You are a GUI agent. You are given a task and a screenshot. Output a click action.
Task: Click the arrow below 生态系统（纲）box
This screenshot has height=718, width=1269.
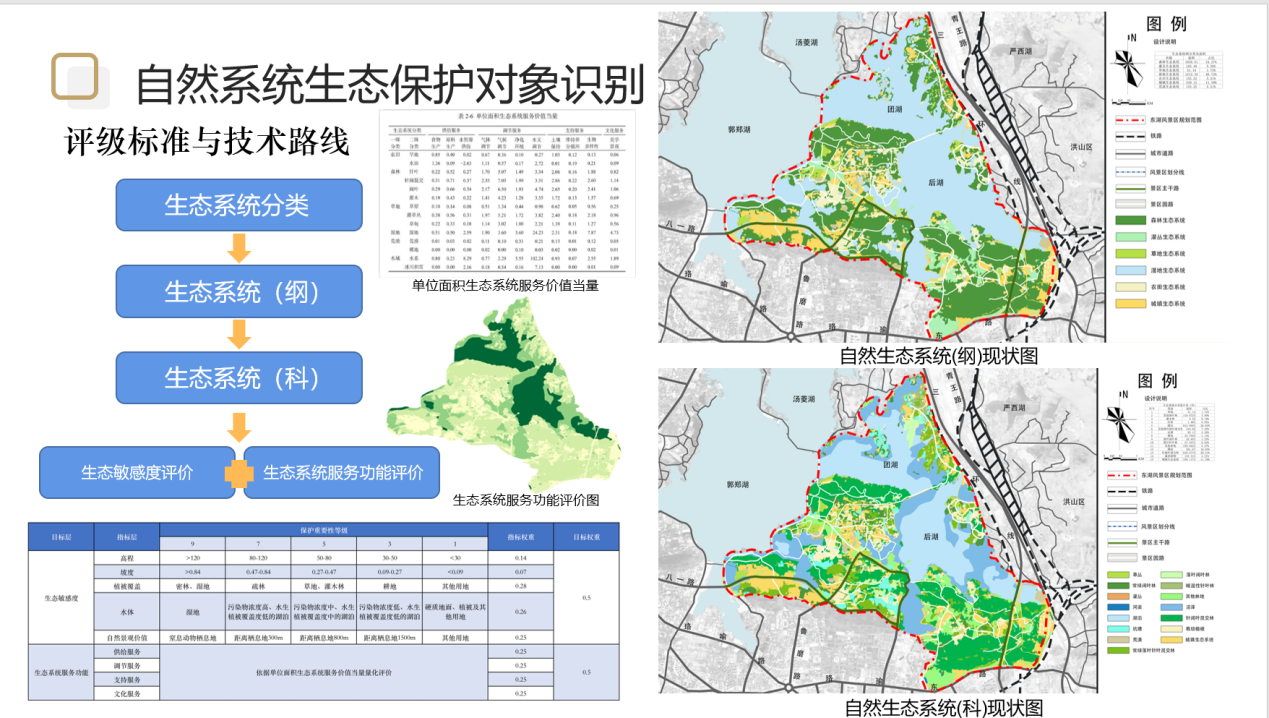(238, 334)
